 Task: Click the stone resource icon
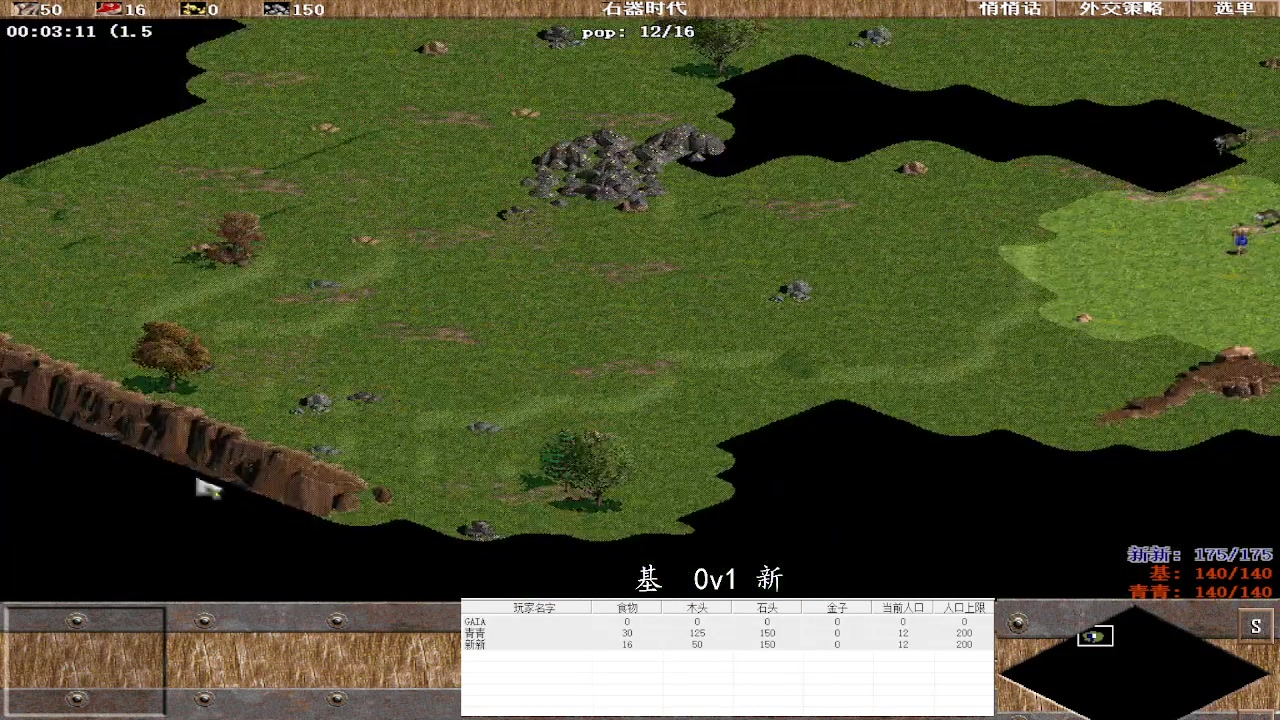pyautogui.click(x=276, y=9)
